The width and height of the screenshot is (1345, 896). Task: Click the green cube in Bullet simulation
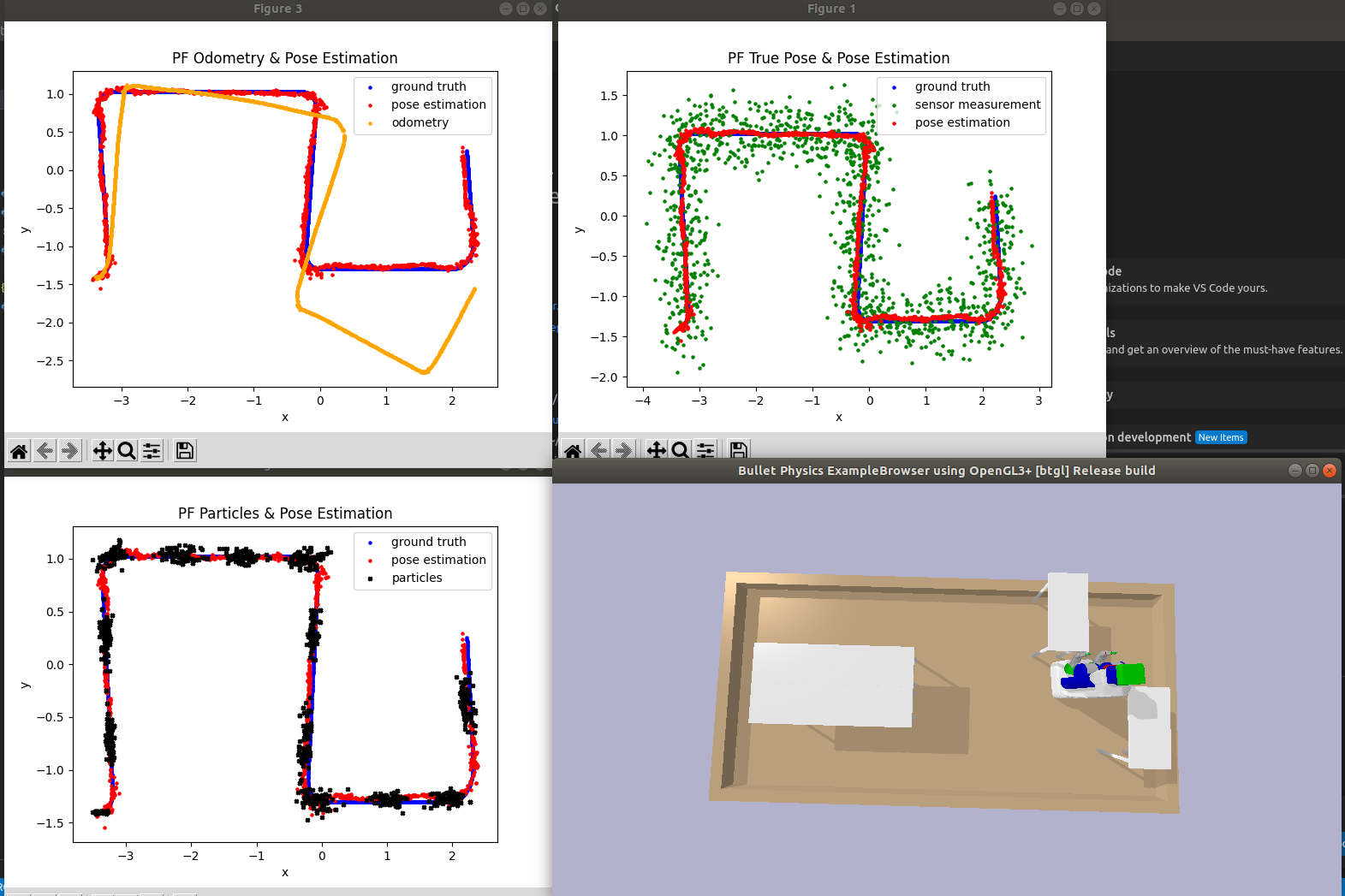tap(1131, 674)
